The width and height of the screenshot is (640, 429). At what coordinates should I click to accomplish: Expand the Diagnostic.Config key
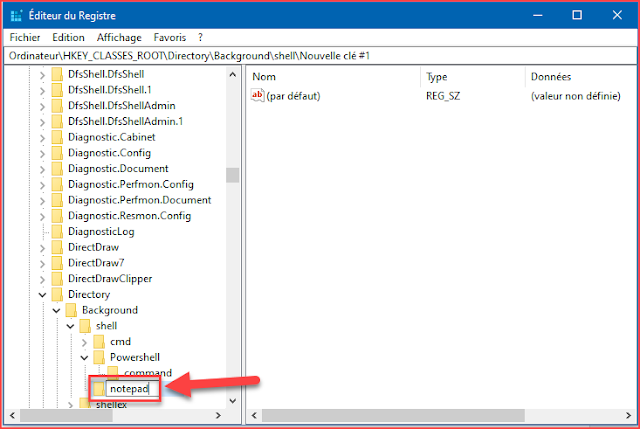pos(42,153)
